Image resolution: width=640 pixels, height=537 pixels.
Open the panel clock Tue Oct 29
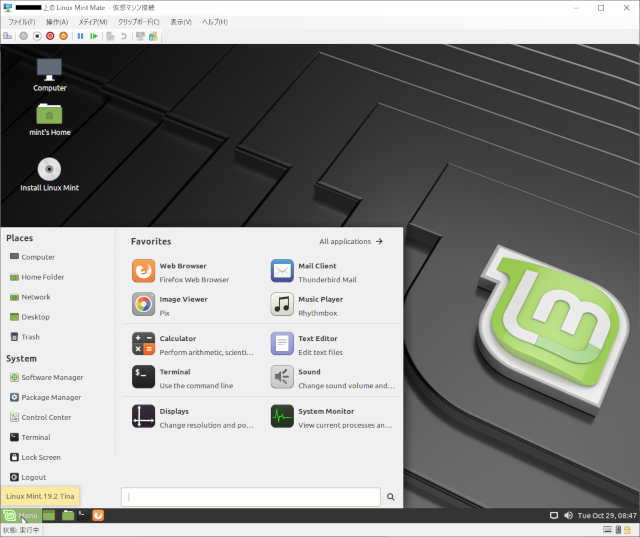point(607,515)
